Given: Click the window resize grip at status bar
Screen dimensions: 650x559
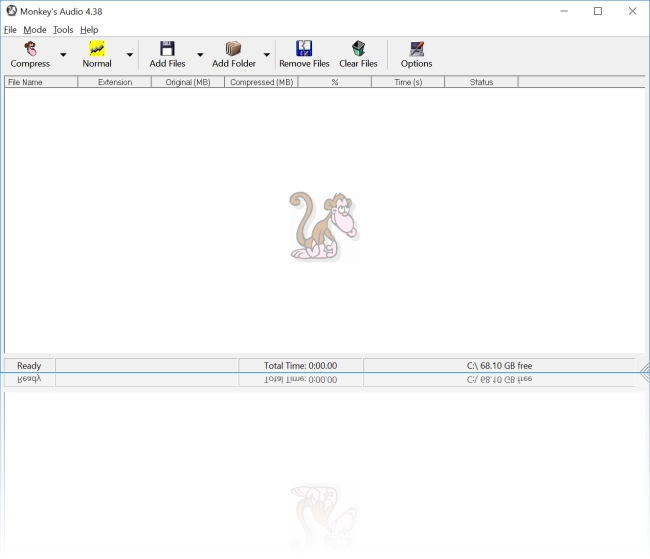Looking at the screenshot, I should pos(644,372).
